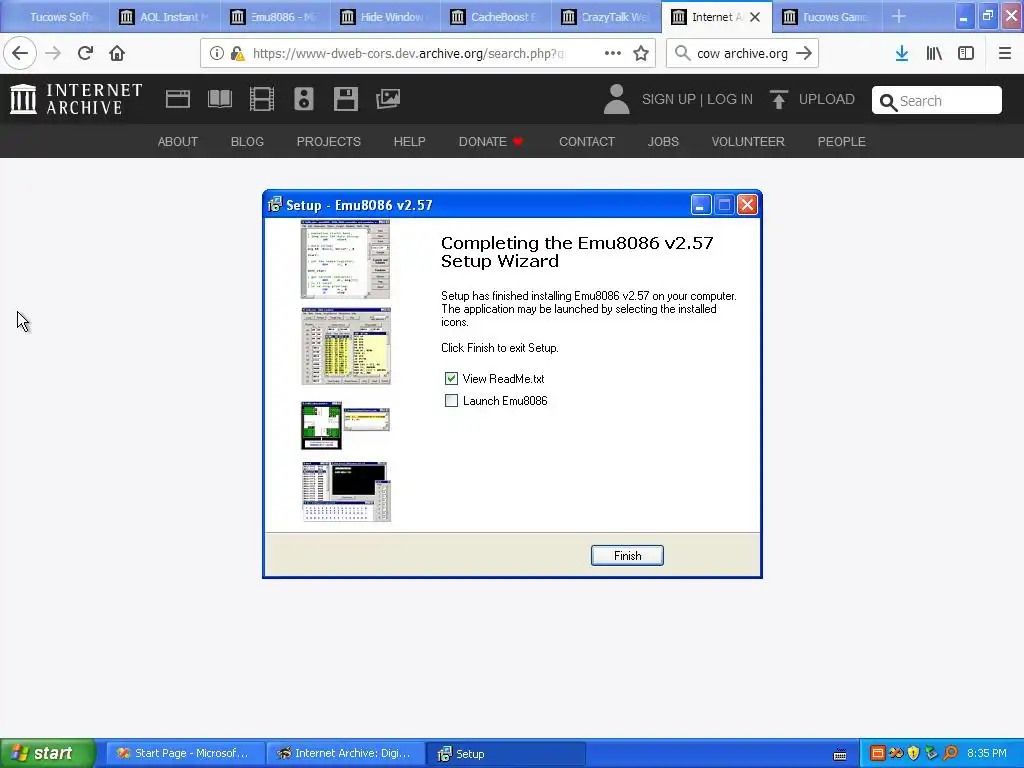The image size is (1024, 768).
Task: Open the Software floppy disk icon
Action: (x=345, y=99)
